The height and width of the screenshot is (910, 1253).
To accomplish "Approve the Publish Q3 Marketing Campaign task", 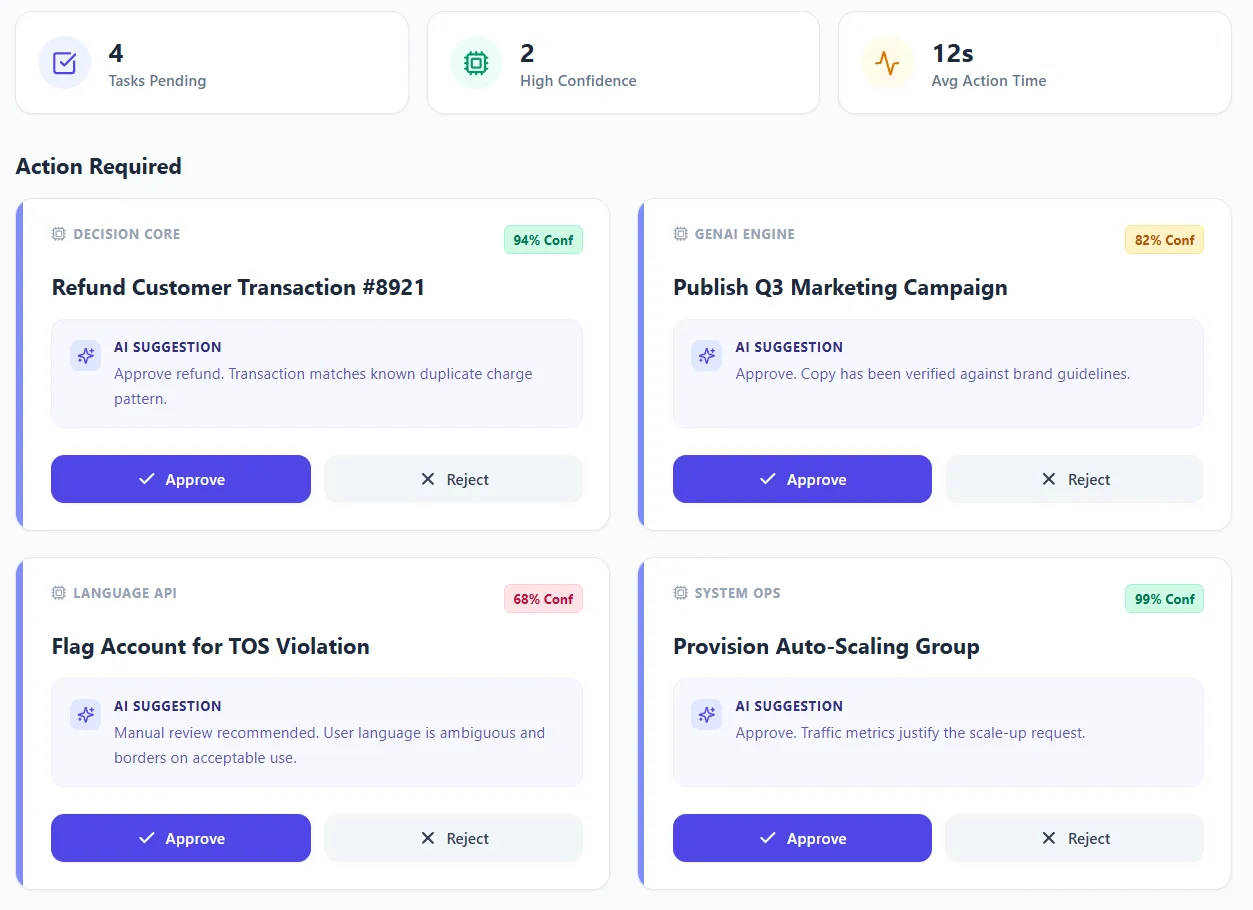I will (802, 479).
